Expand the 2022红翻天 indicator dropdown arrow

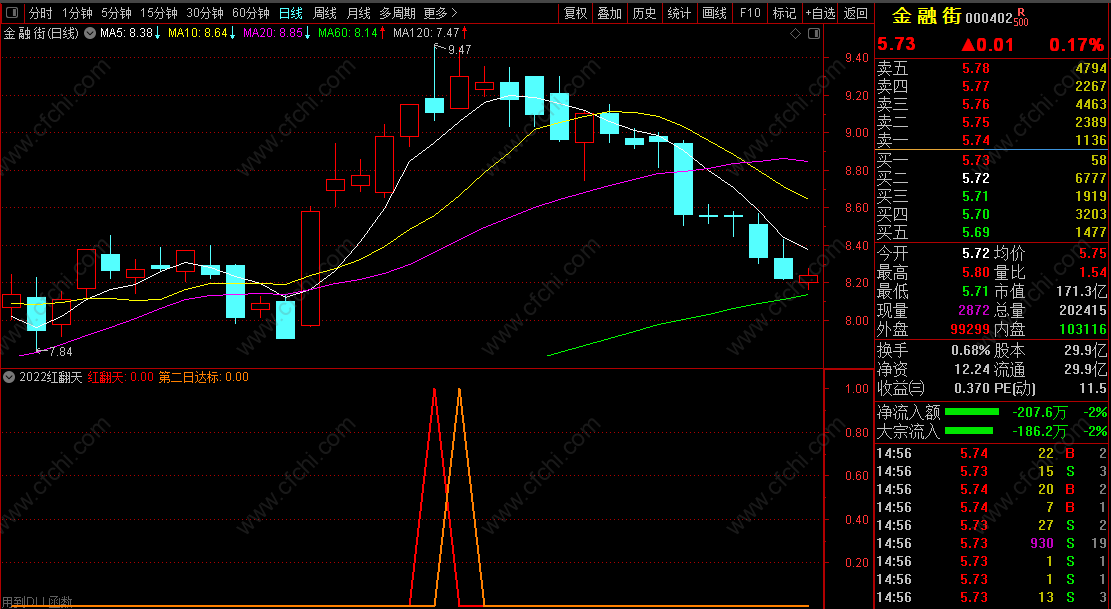(x=10, y=377)
